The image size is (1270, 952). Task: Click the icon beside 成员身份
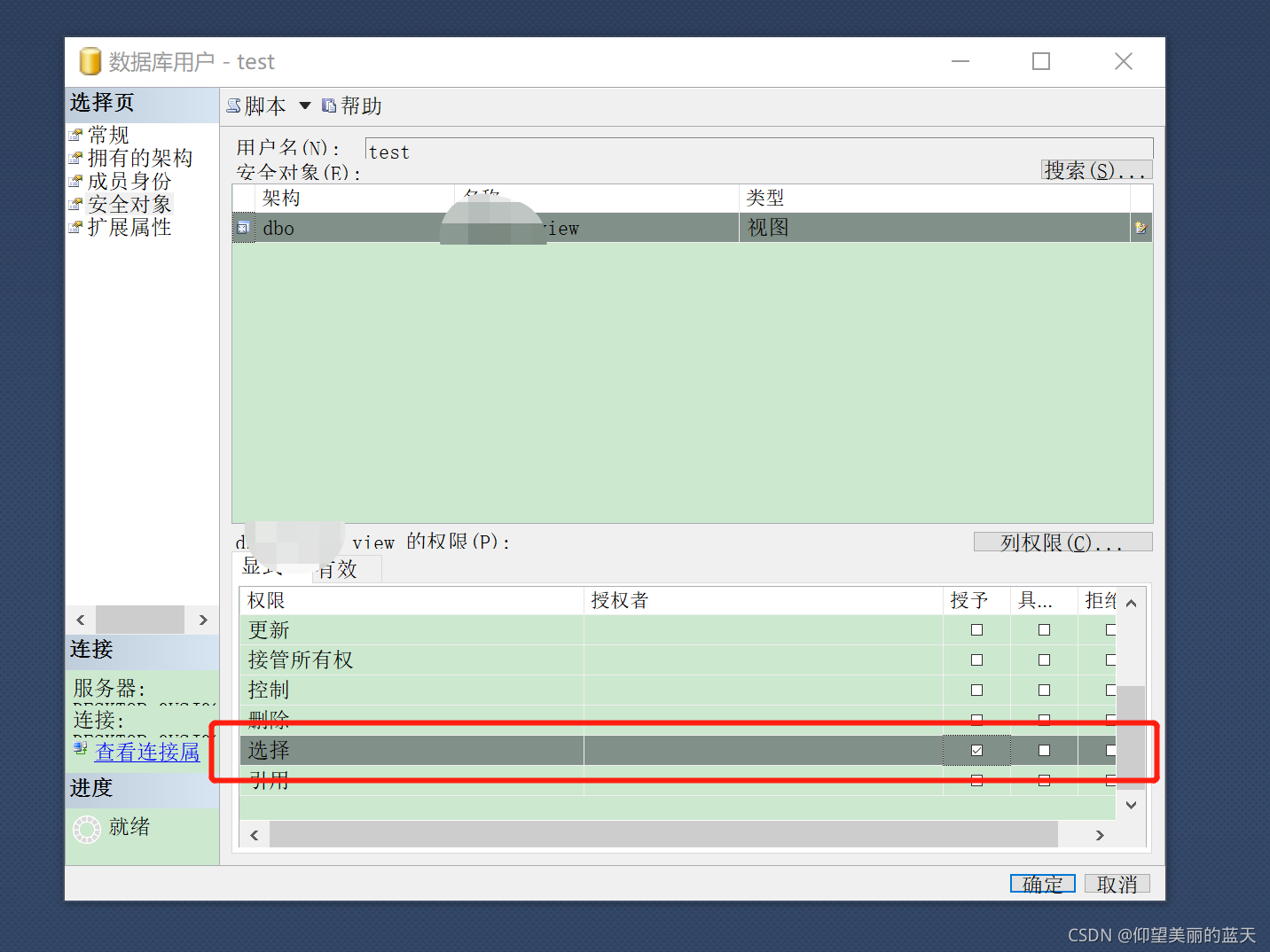click(x=76, y=181)
